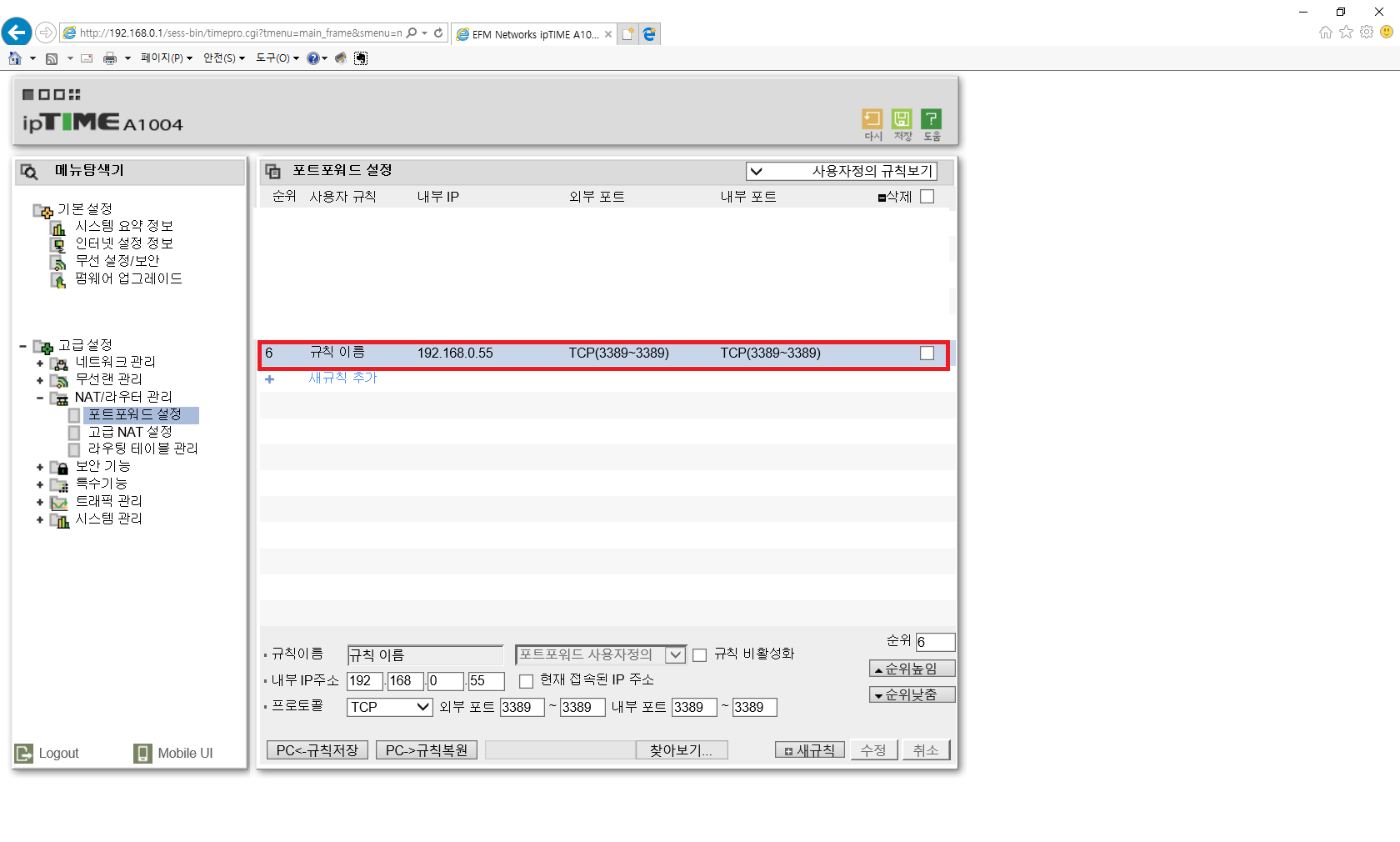
Task: Click the 포트포워드 설정 panel header icon
Action: click(272, 171)
